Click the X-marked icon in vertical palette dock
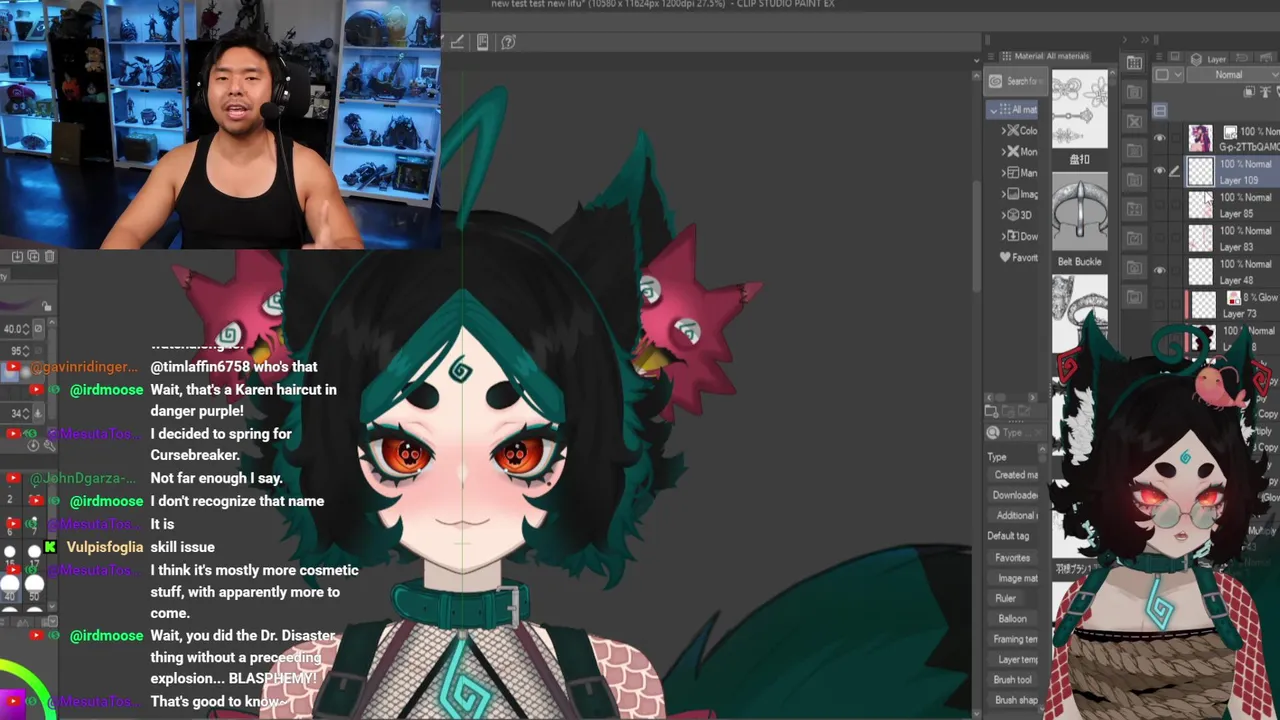1280x720 pixels. tap(1134, 121)
